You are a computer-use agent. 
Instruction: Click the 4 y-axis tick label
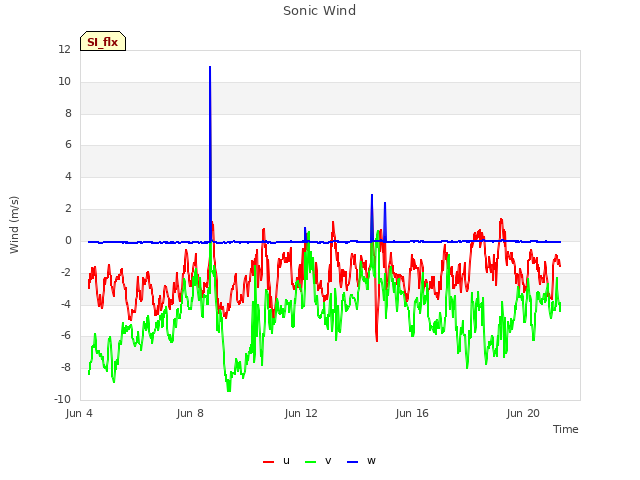(x=68, y=176)
